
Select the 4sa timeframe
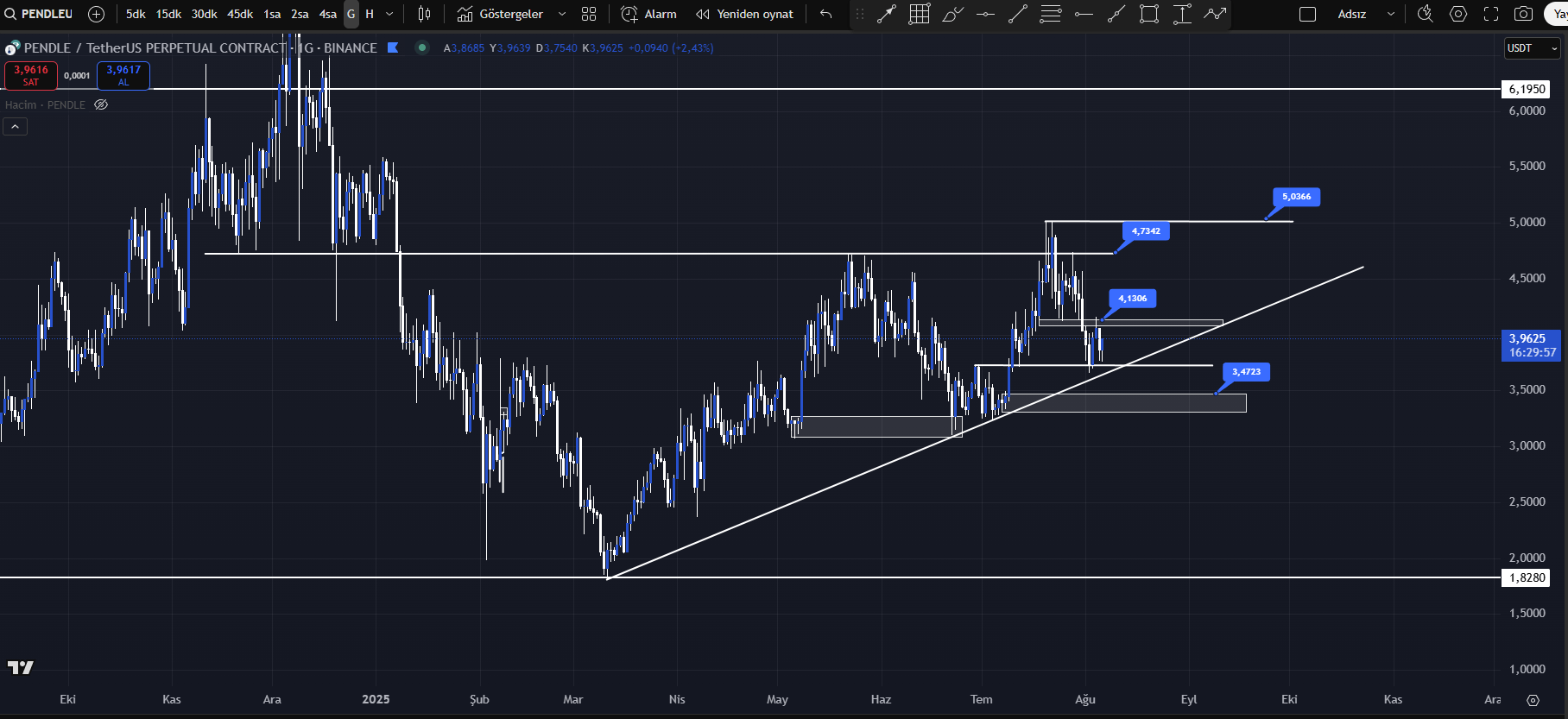[x=327, y=14]
